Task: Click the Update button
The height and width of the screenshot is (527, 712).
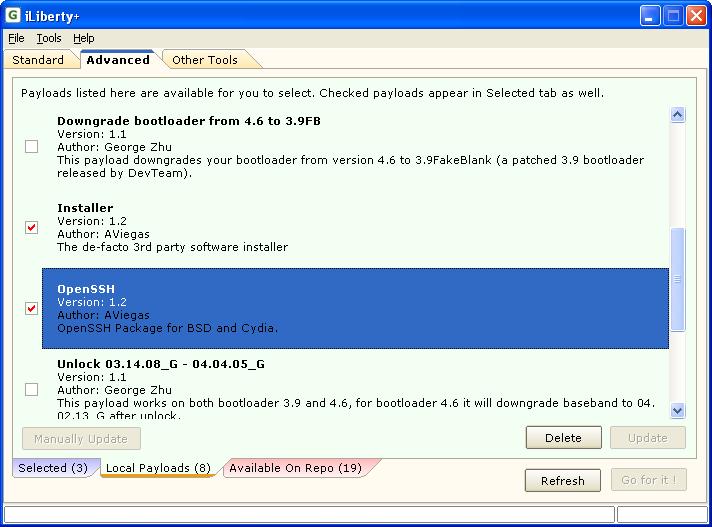Action: [x=648, y=438]
